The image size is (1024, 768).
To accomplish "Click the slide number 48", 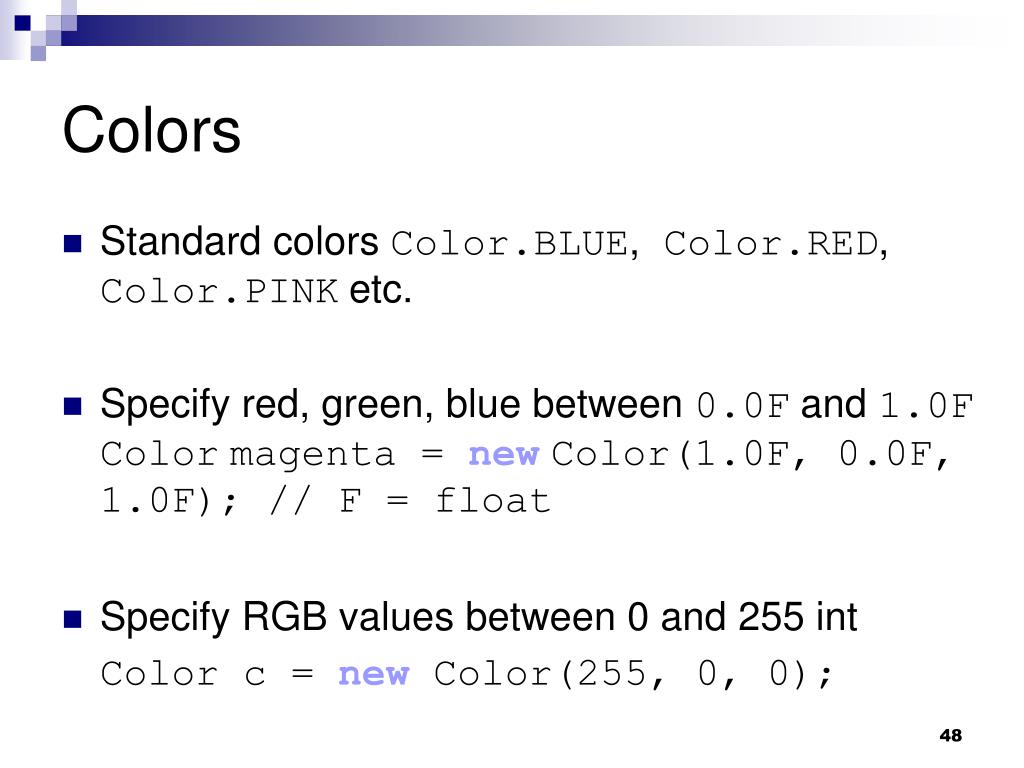I will click(950, 735).
